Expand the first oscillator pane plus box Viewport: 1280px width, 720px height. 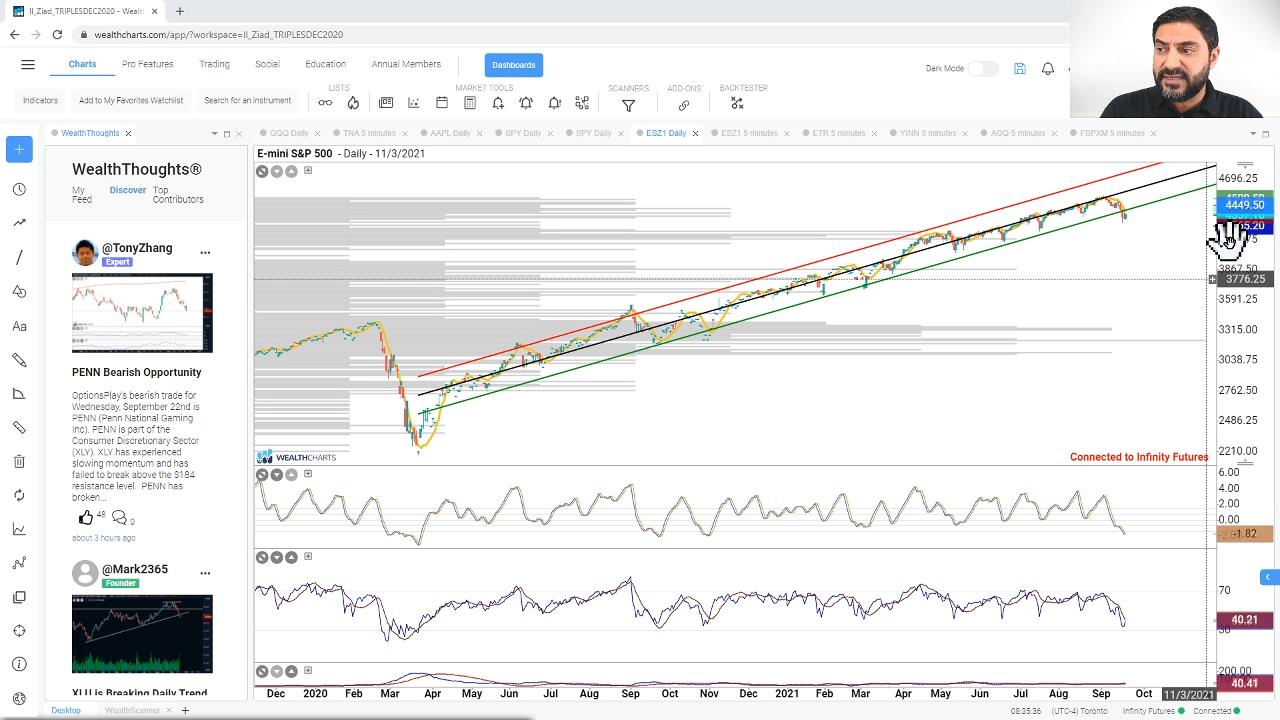(x=308, y=474)
